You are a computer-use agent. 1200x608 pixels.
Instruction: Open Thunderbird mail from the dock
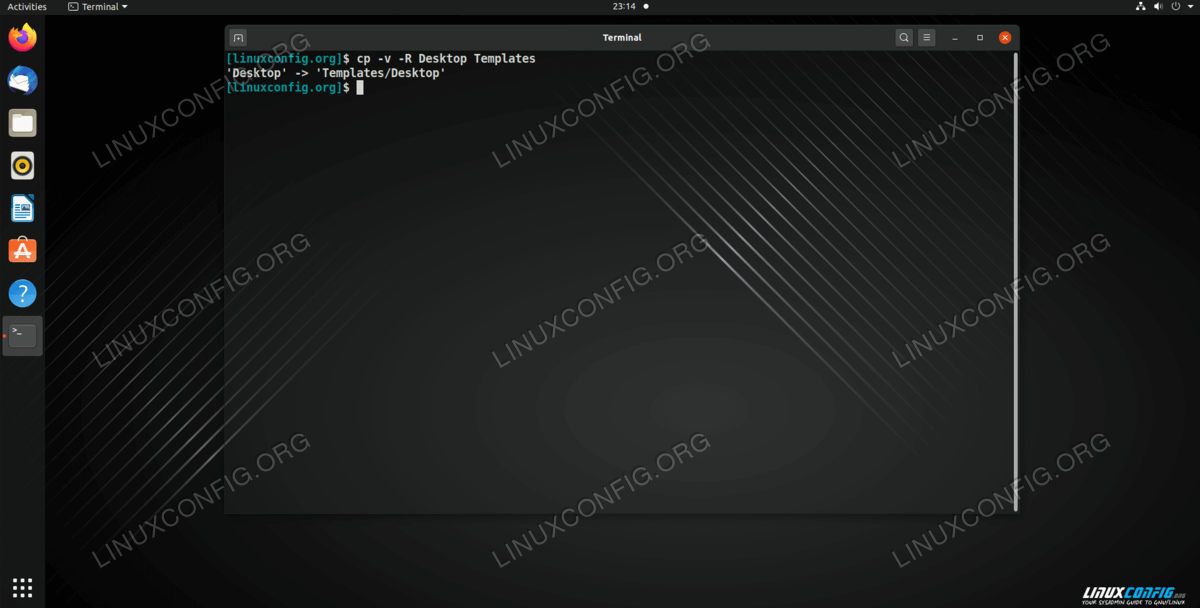coord(22,80)
